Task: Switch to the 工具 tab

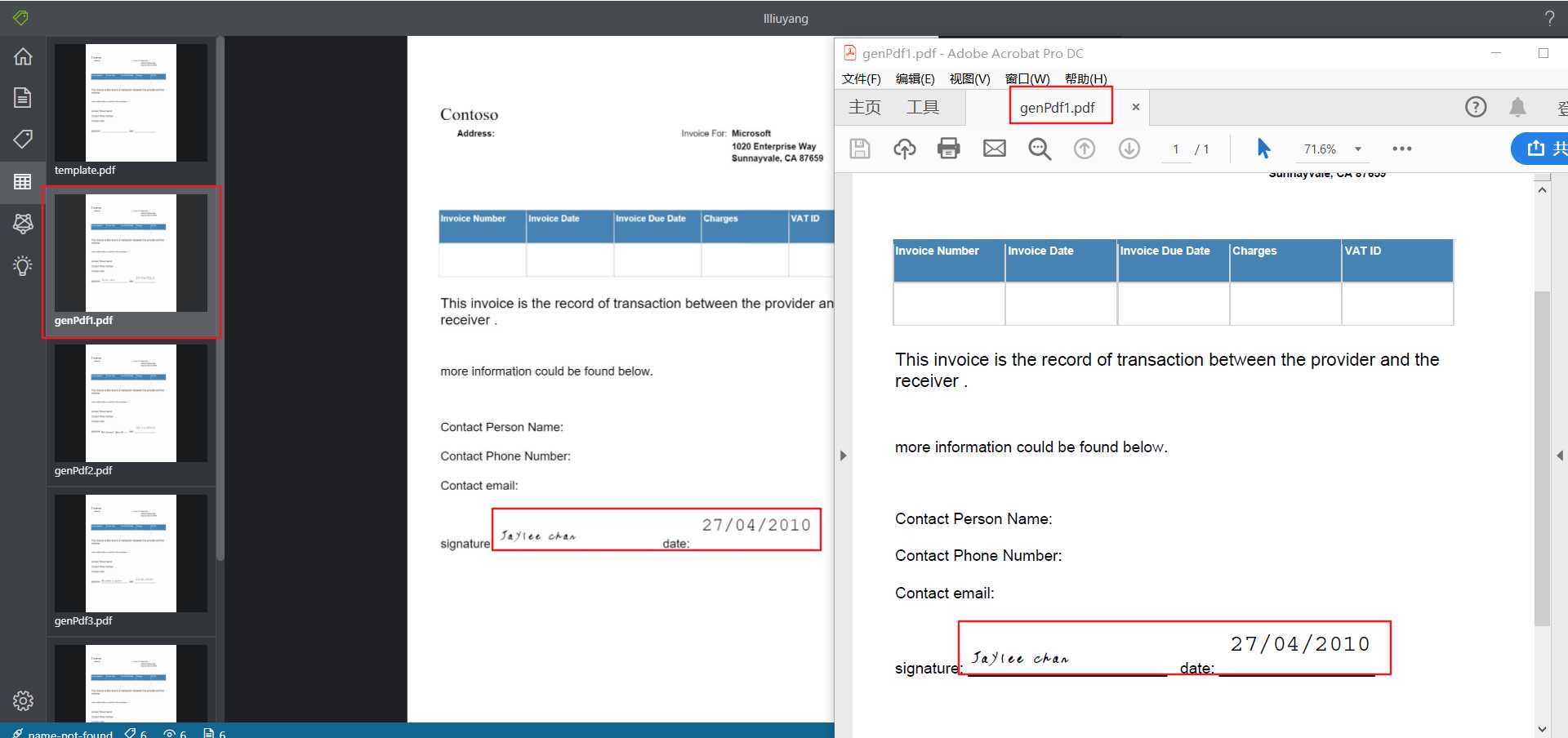Action: (x=923, y=107)
